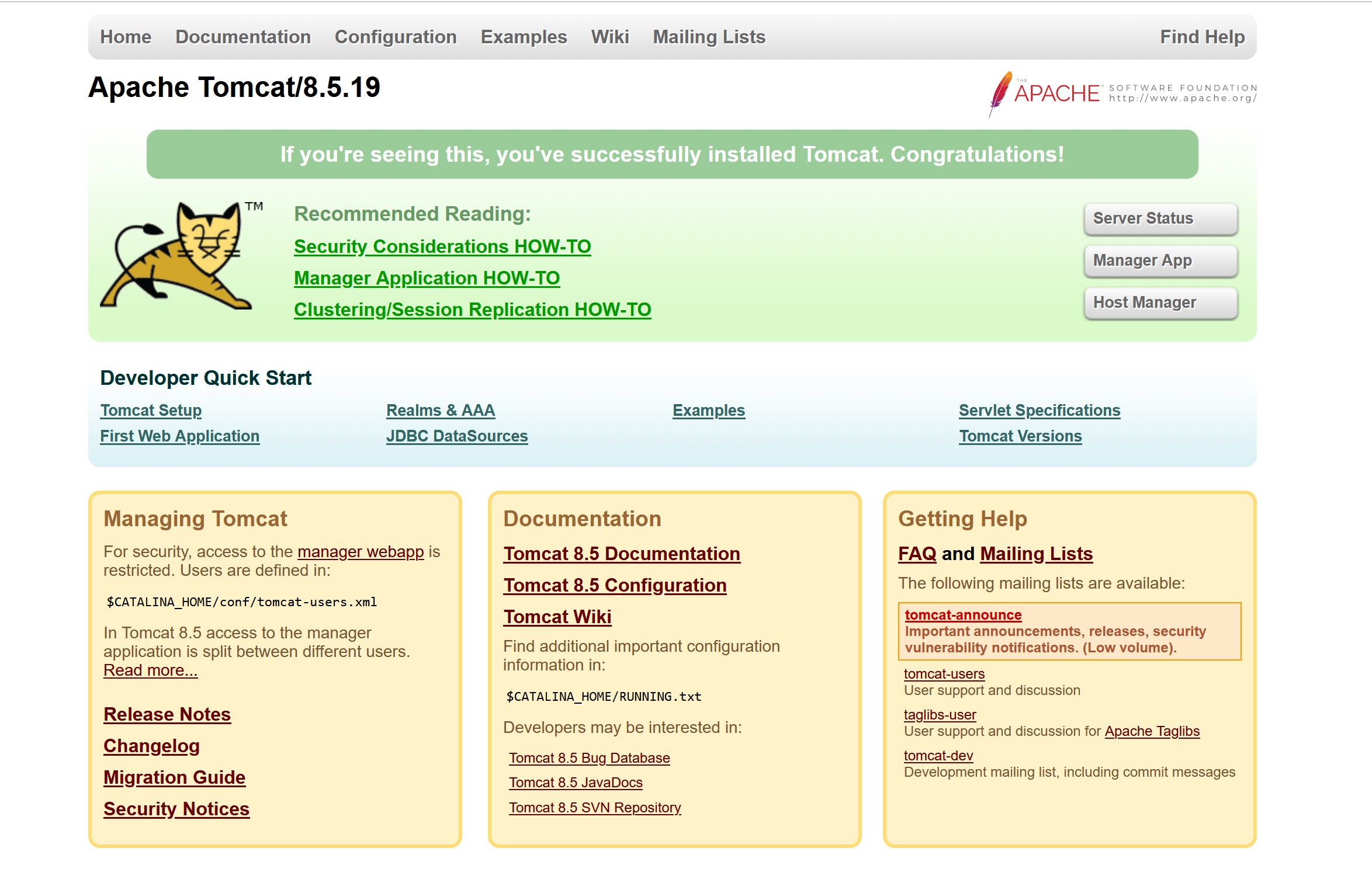
Task: Visit the Realms & AAA link
Action: pos(441,411)
